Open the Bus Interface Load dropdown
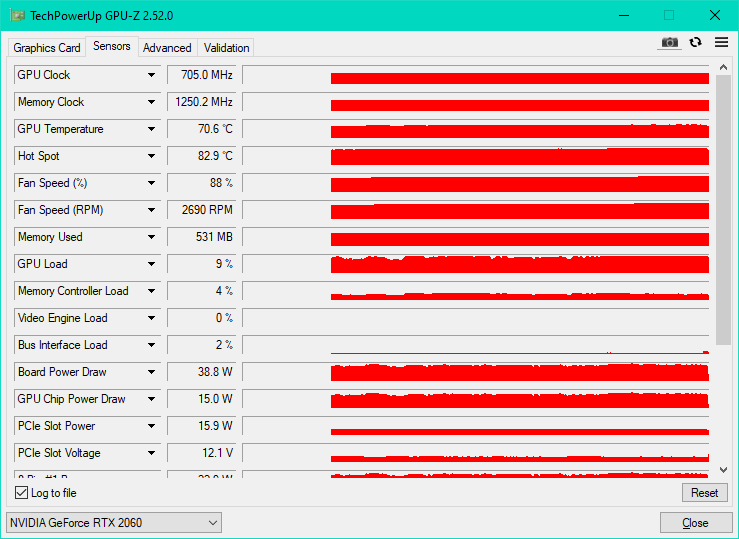 click(x=151, y=345)
